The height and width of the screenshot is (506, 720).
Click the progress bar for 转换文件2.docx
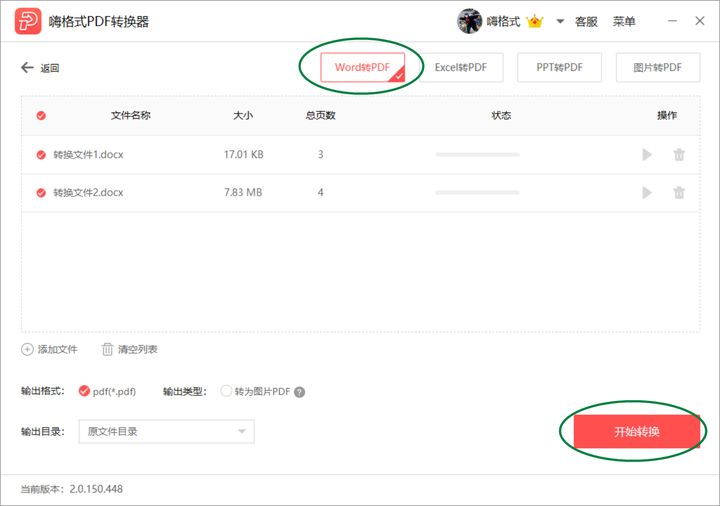click(x=478, y=192)
